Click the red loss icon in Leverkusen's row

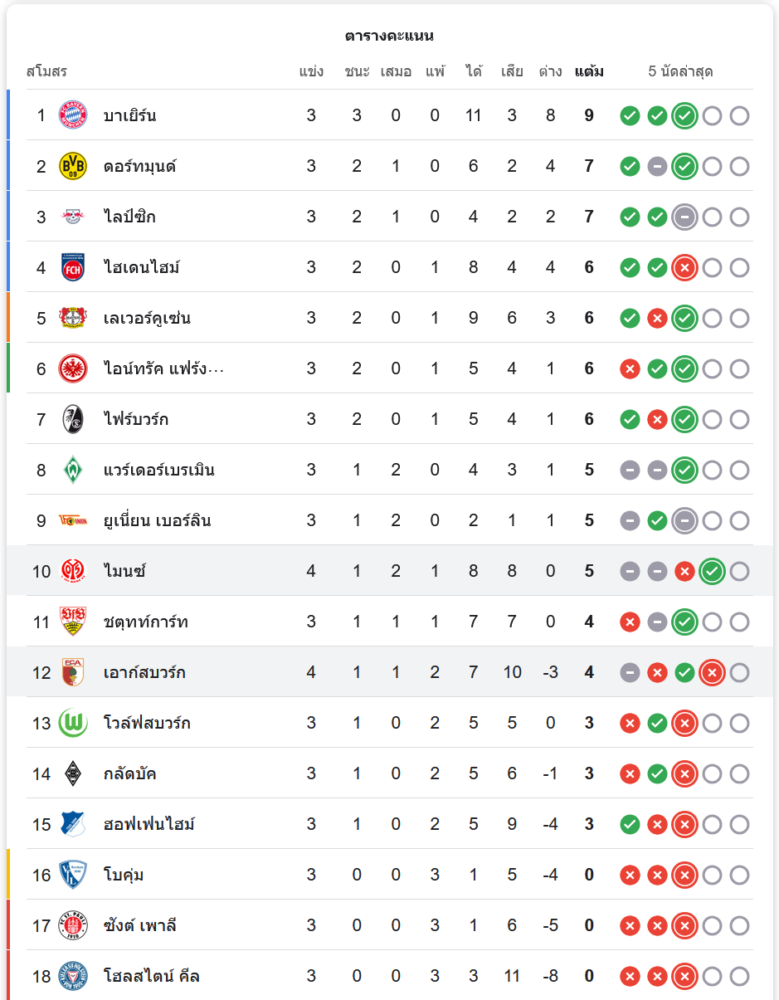pyautogui.click(x=657, y=318)
